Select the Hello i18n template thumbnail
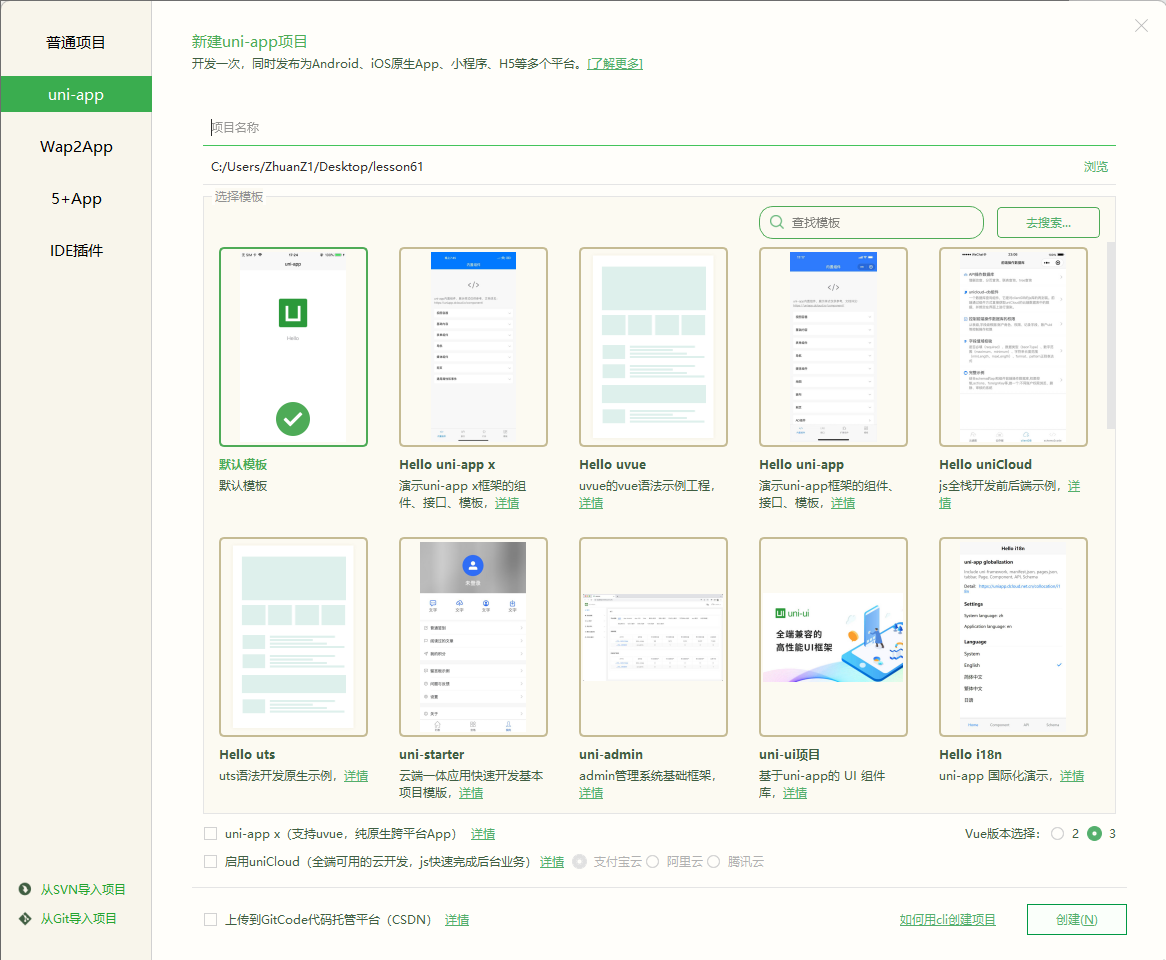Viewport: 1166px width, 960px height. [1013, 637]
